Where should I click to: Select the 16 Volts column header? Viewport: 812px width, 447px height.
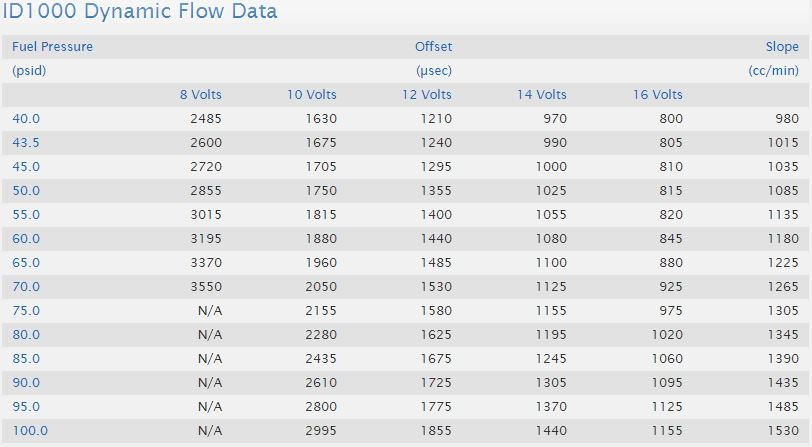tap(657, 95)
